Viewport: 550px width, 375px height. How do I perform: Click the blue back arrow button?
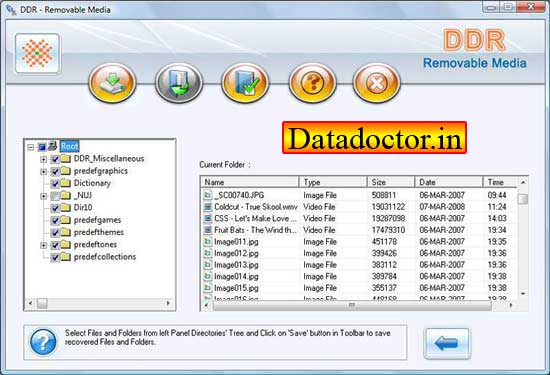(447, 343)
